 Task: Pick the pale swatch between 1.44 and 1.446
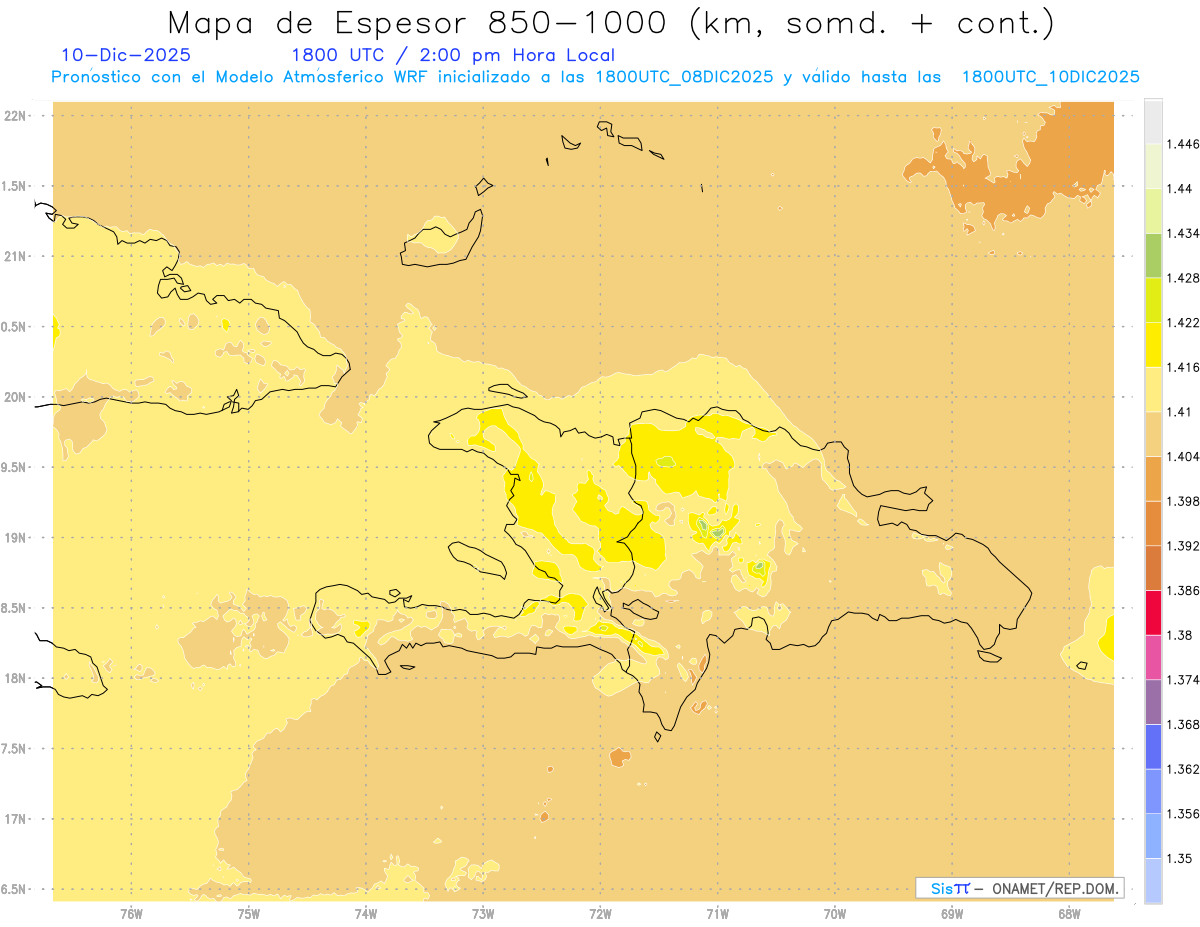point(1153,166)
